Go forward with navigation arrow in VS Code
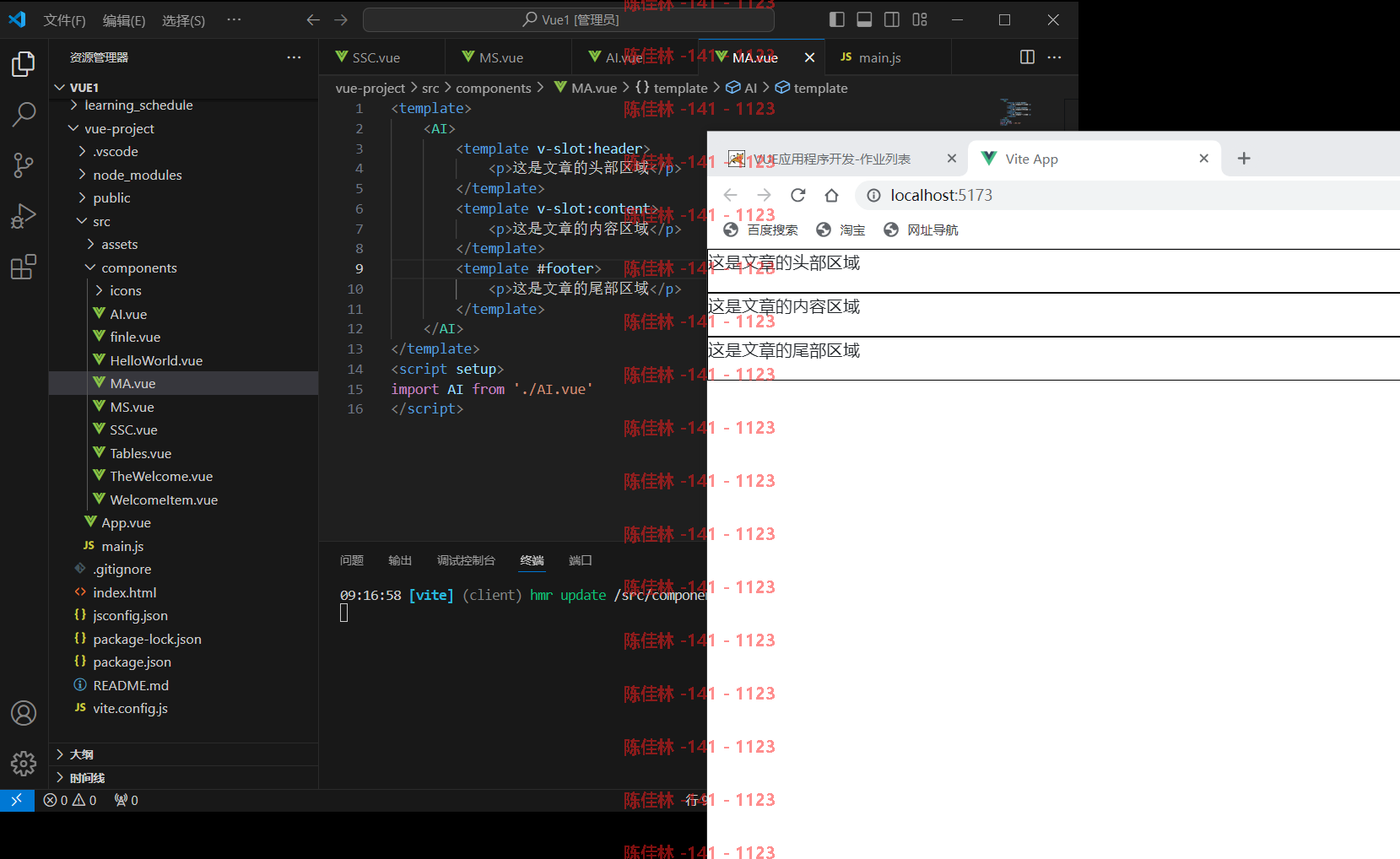Viewport: 1400px width, 859px height. click(341, 19)
